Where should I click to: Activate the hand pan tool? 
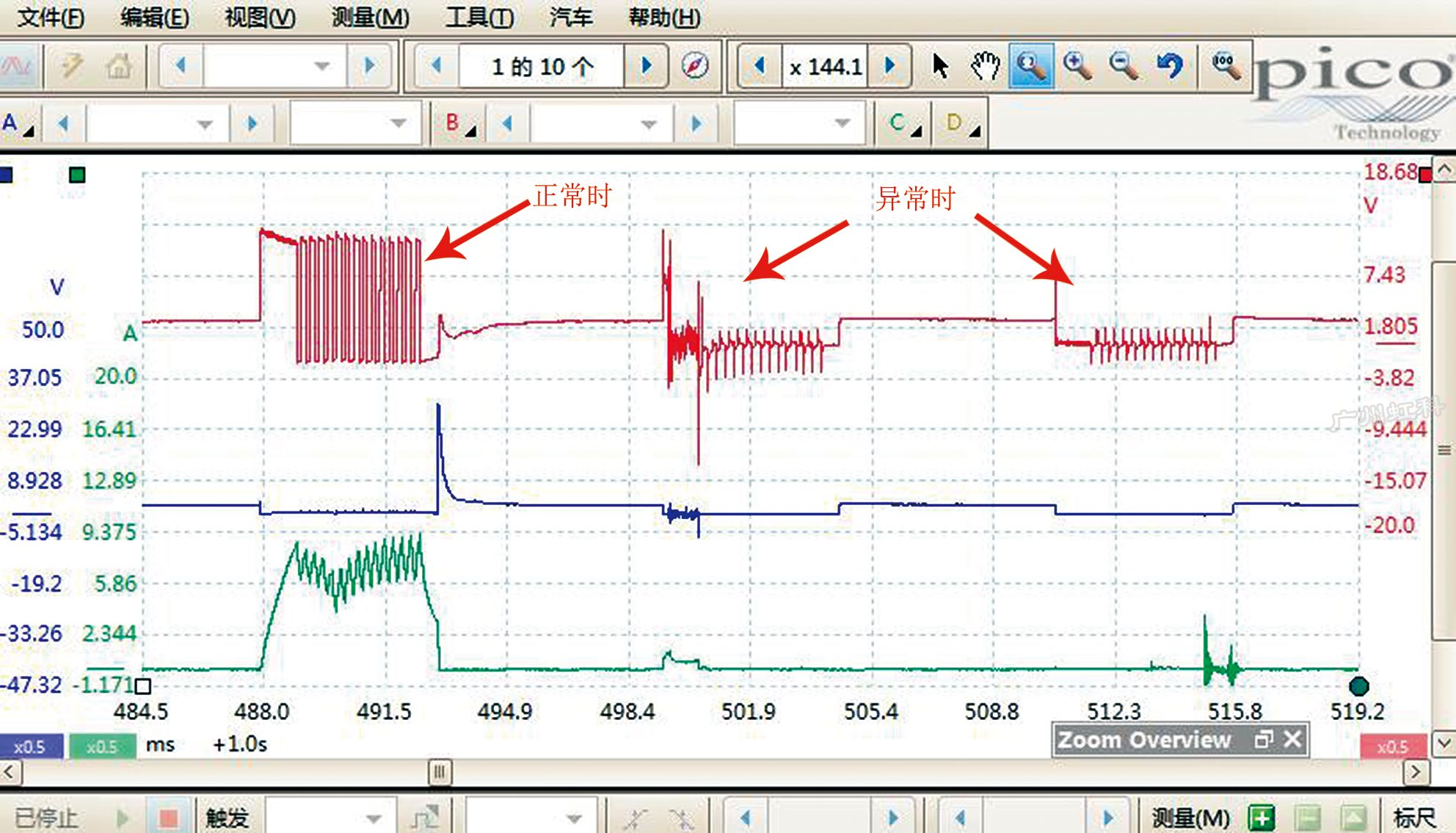coord(985,66)
